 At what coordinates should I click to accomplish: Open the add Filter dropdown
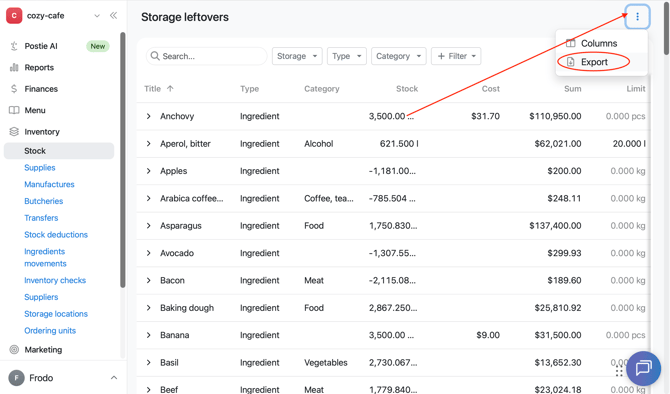pos(456,56)
